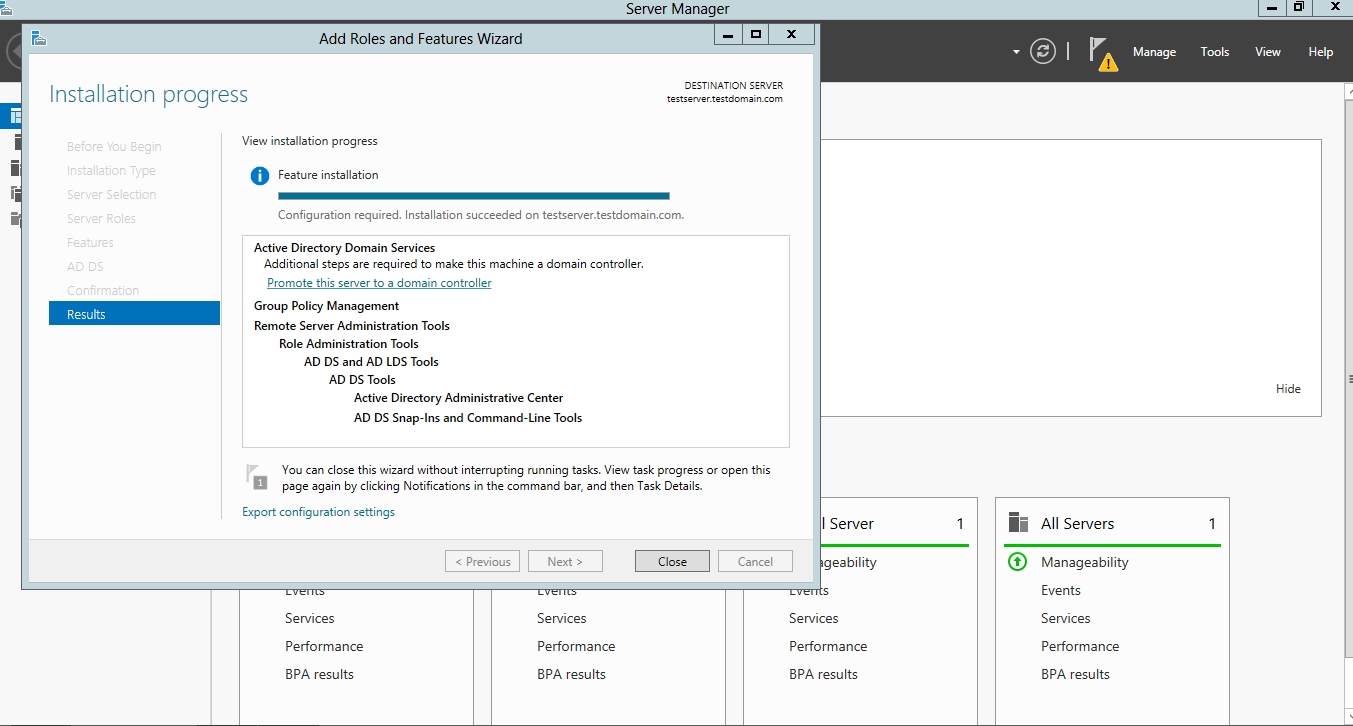
Task: Click the Cancel button
Action: pos(755,561)
